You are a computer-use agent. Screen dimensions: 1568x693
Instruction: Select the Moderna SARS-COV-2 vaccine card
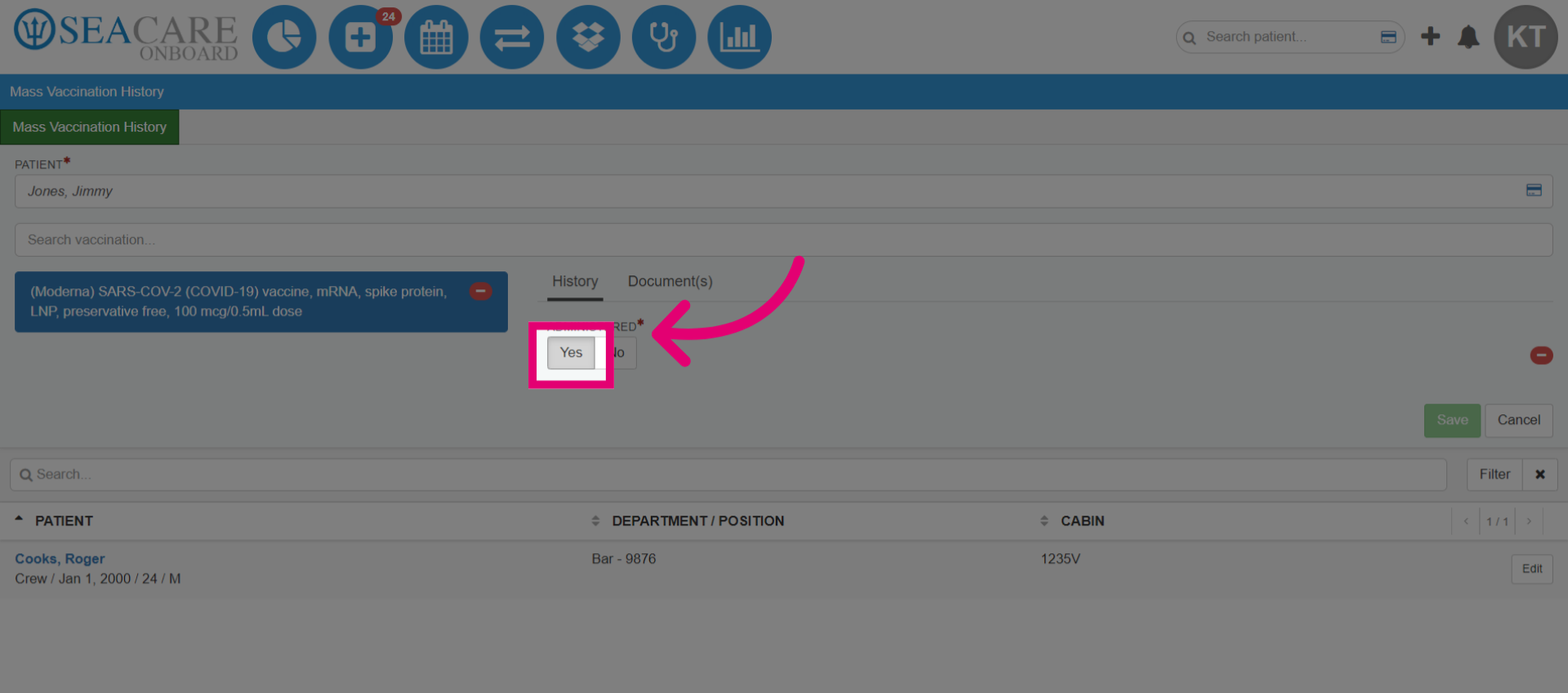click(x=261, y=302)
